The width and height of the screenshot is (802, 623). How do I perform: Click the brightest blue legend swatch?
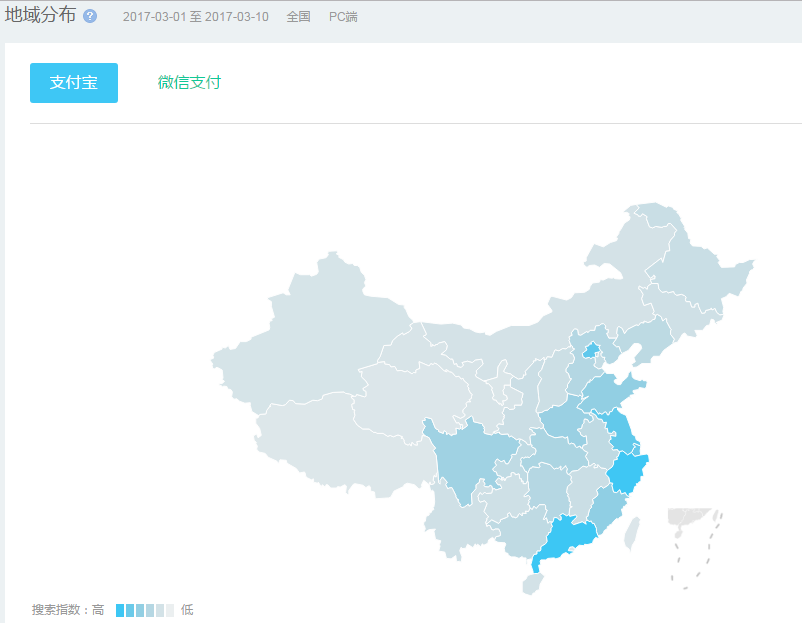click(120, 610)
